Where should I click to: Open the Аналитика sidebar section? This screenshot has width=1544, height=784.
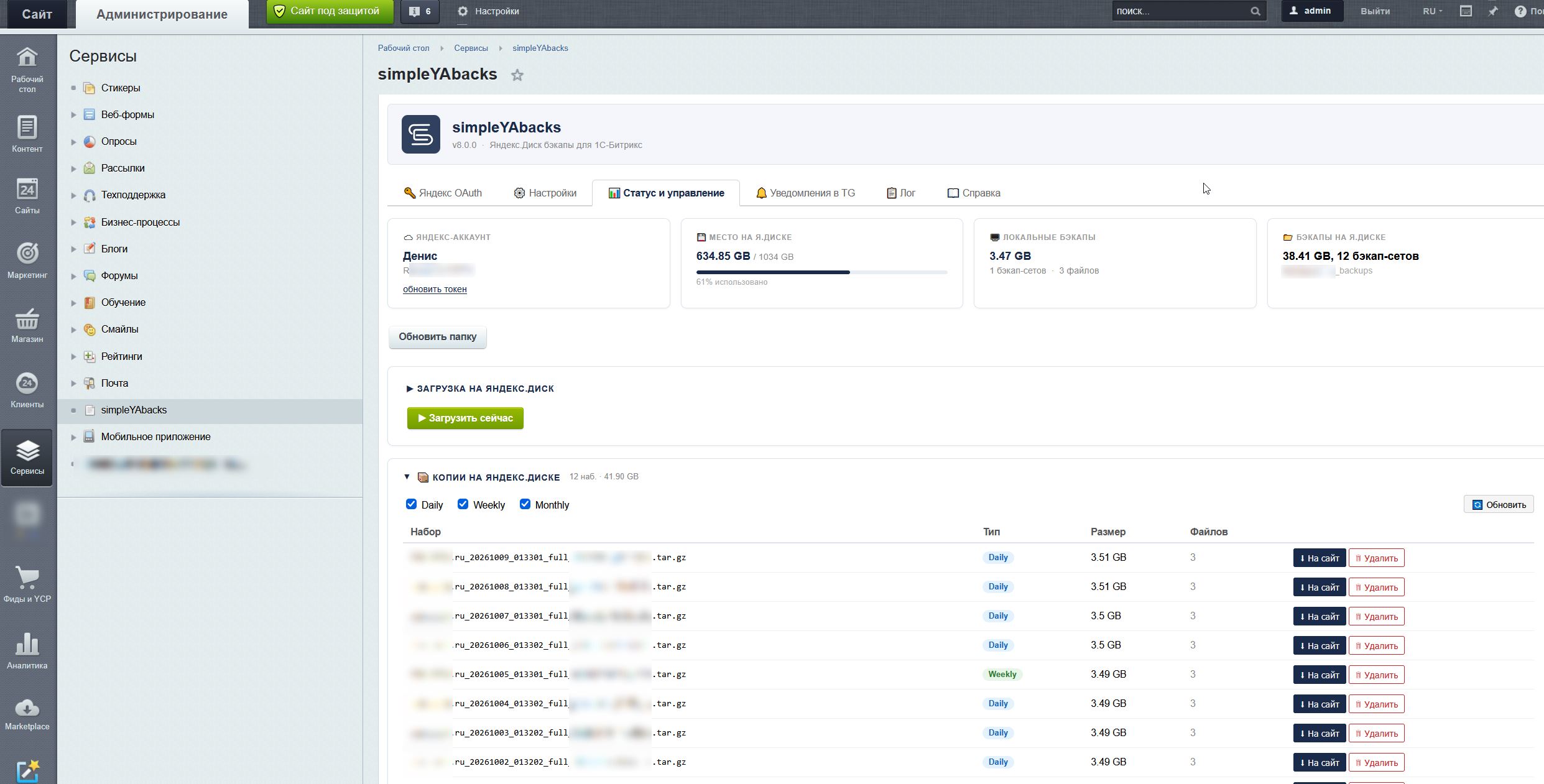27,650
